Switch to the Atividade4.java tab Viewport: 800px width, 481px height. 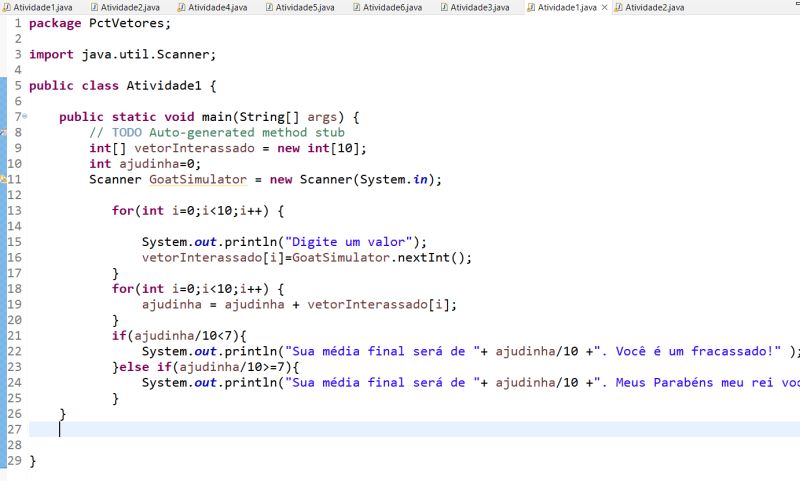(212, 7)
